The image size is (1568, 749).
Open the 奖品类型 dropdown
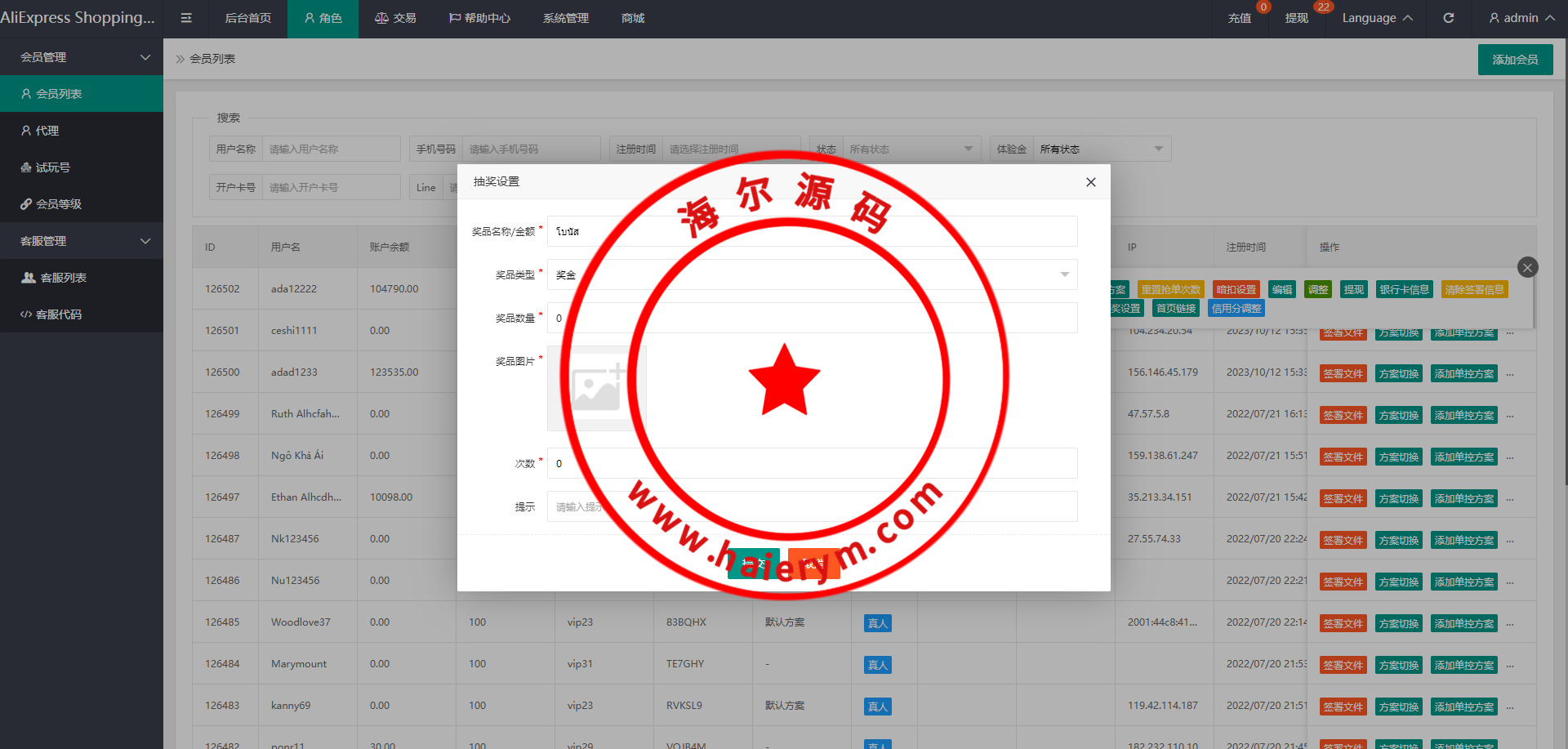point(812,274)
